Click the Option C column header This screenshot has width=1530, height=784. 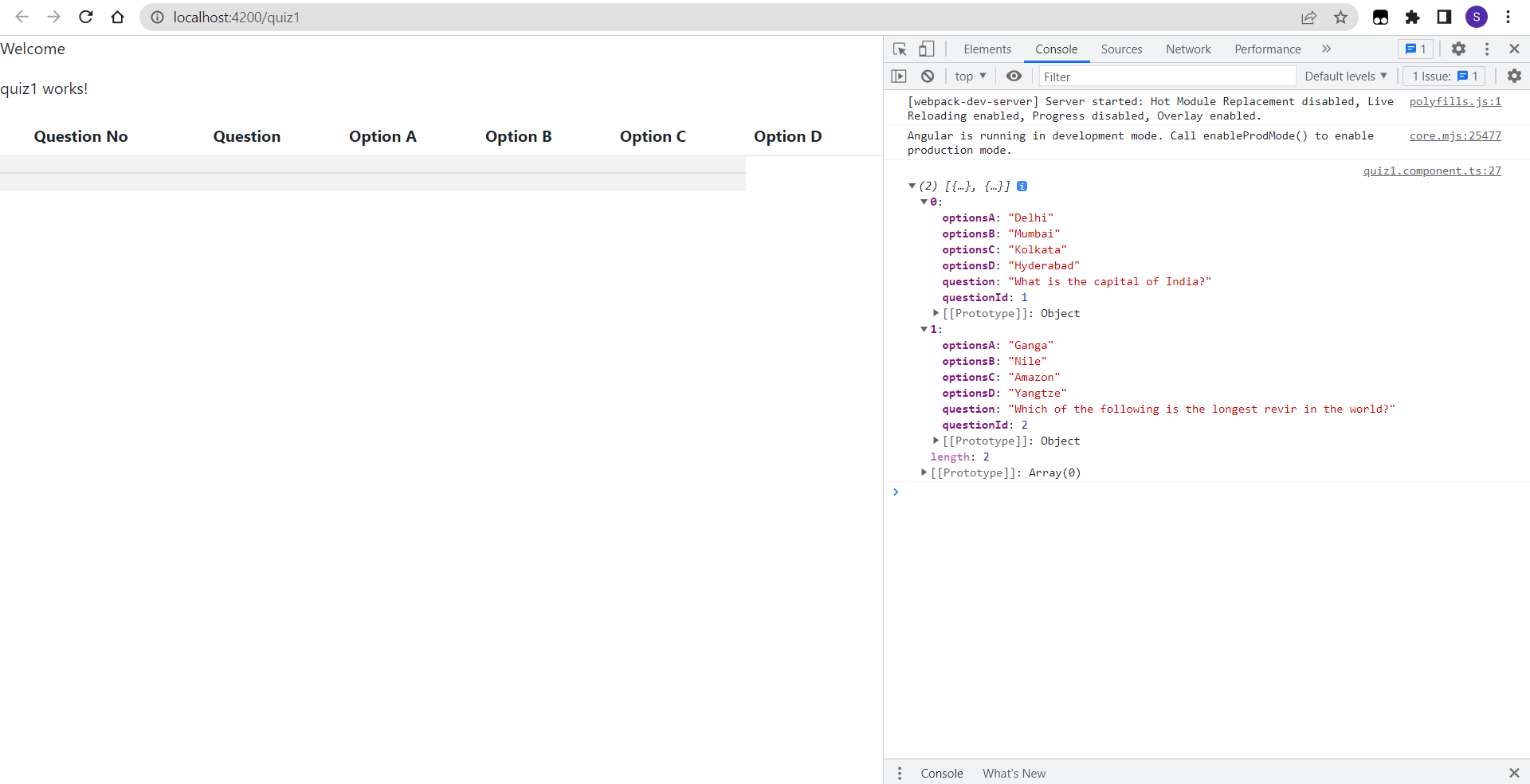click(x=653, y=136)
